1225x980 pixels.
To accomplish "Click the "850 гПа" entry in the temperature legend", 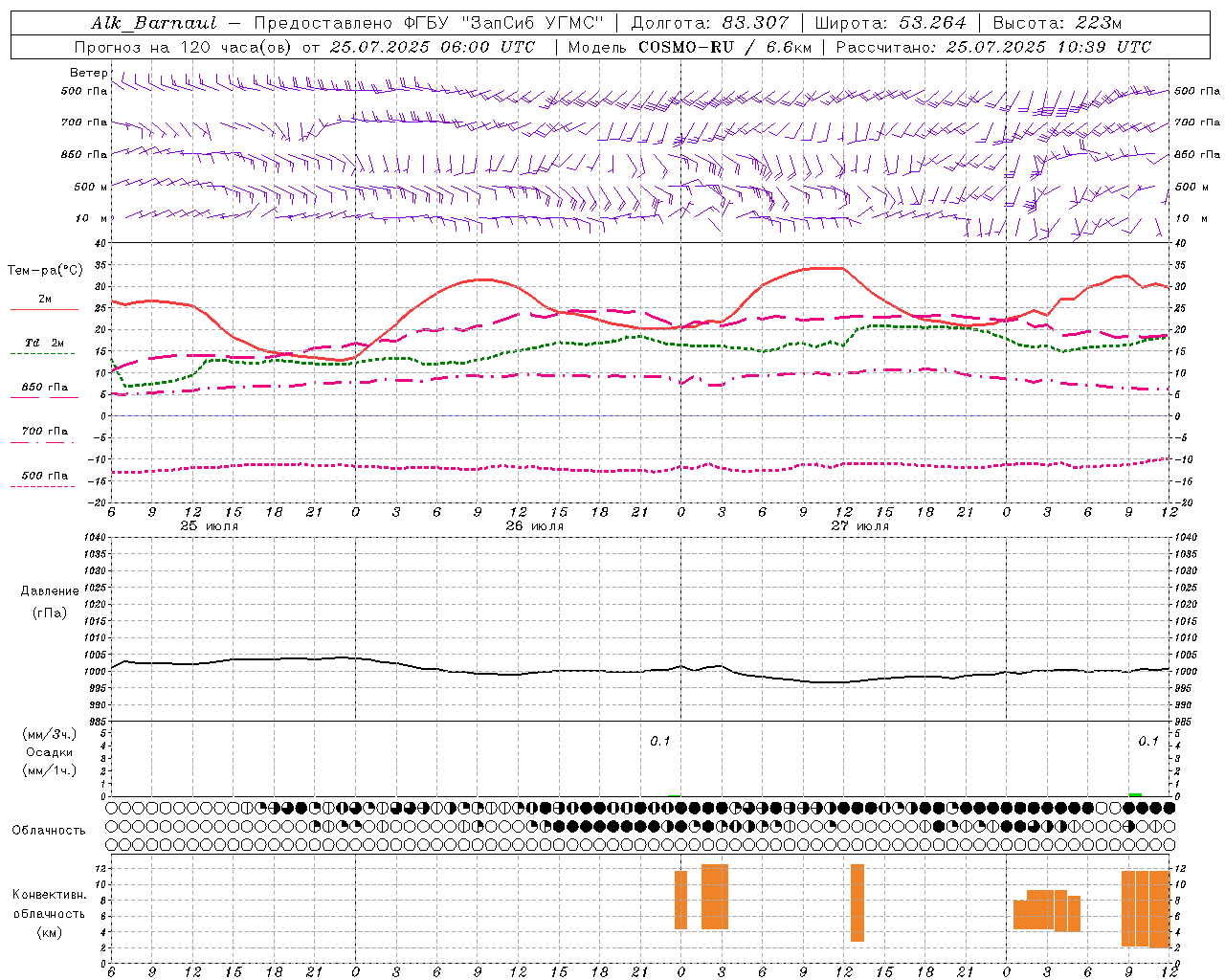I will (x=45, y=388).
